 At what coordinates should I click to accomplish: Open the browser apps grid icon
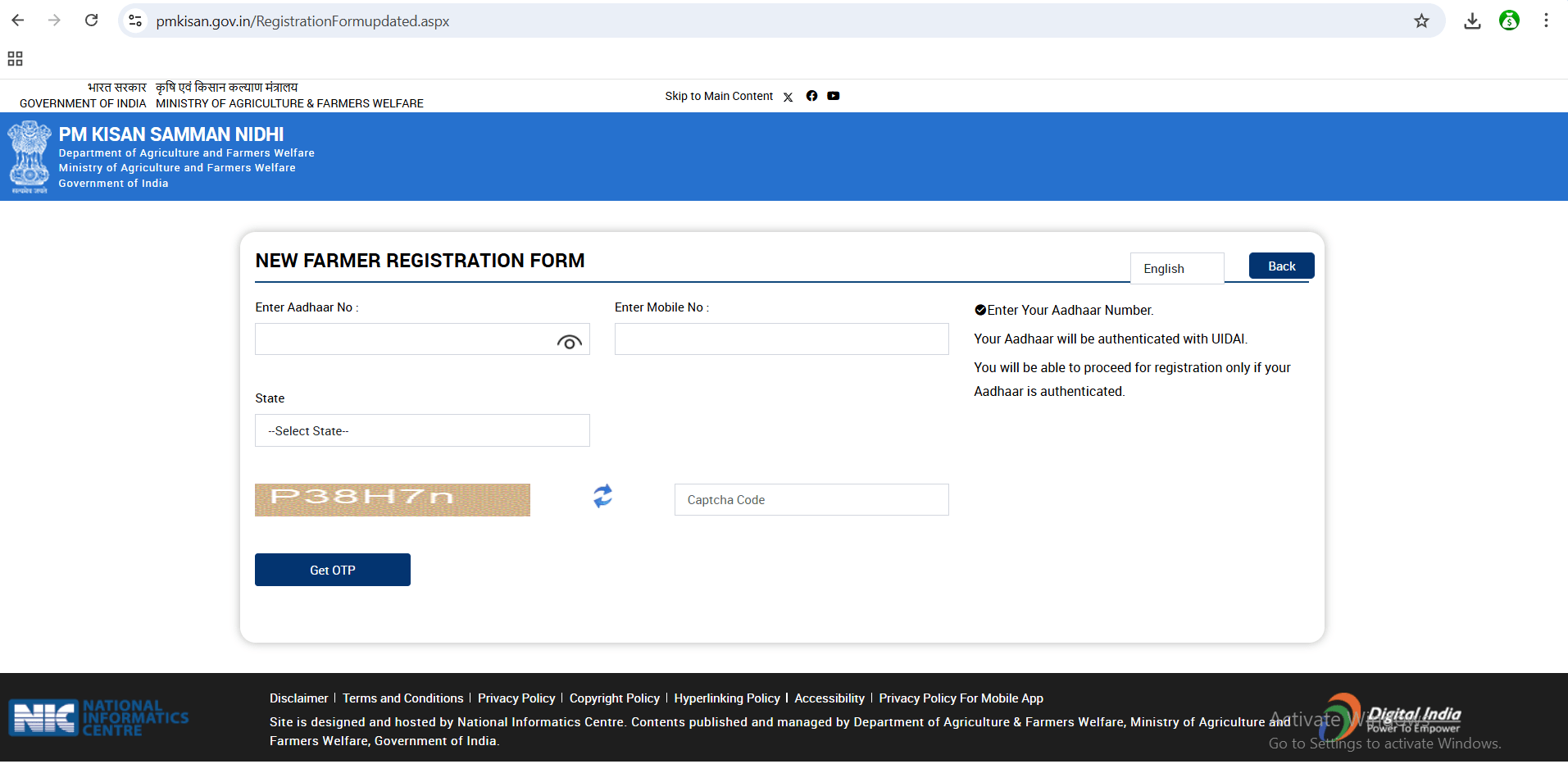tap(15, 59)
